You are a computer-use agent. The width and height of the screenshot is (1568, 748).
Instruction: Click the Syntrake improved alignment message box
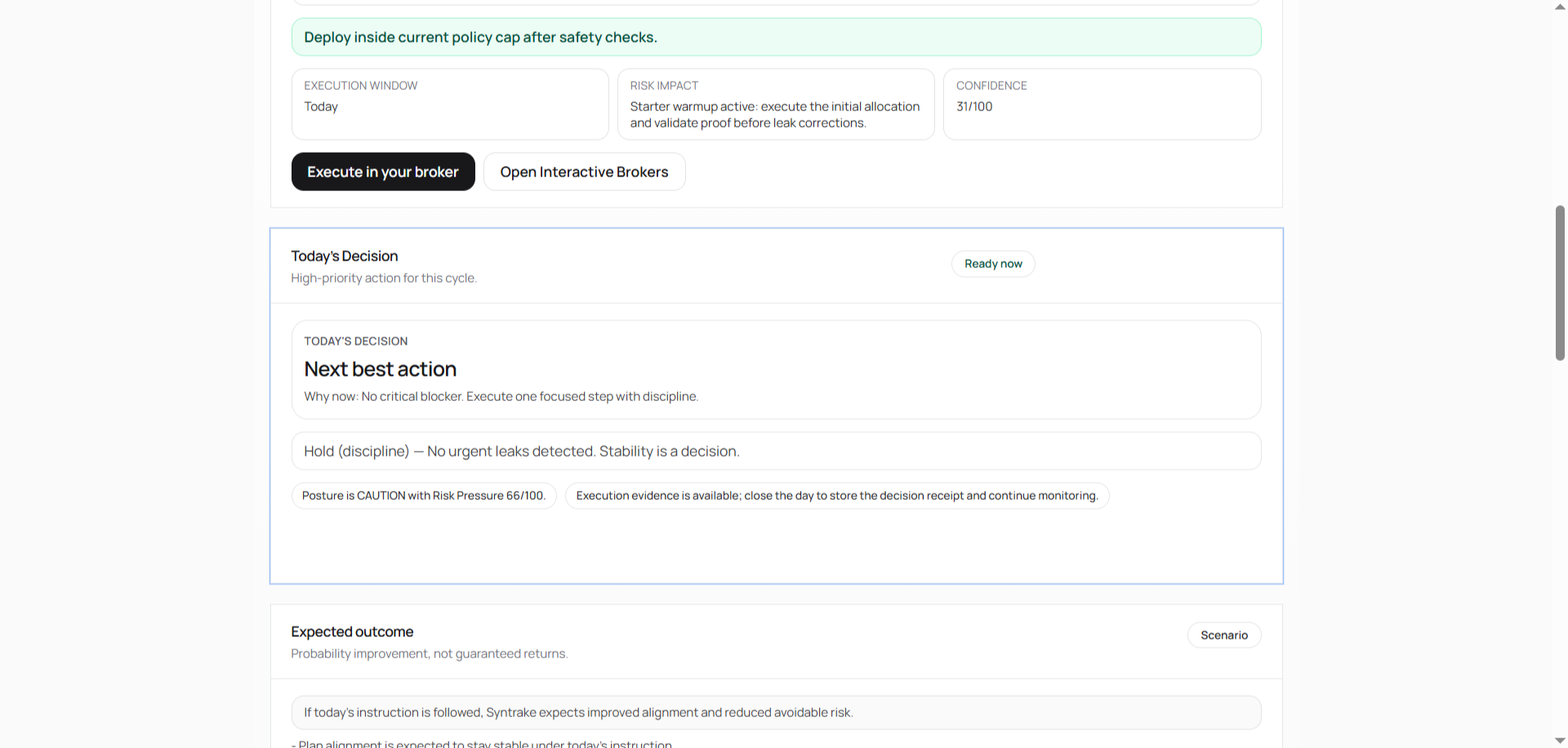[x=776, y=712]
